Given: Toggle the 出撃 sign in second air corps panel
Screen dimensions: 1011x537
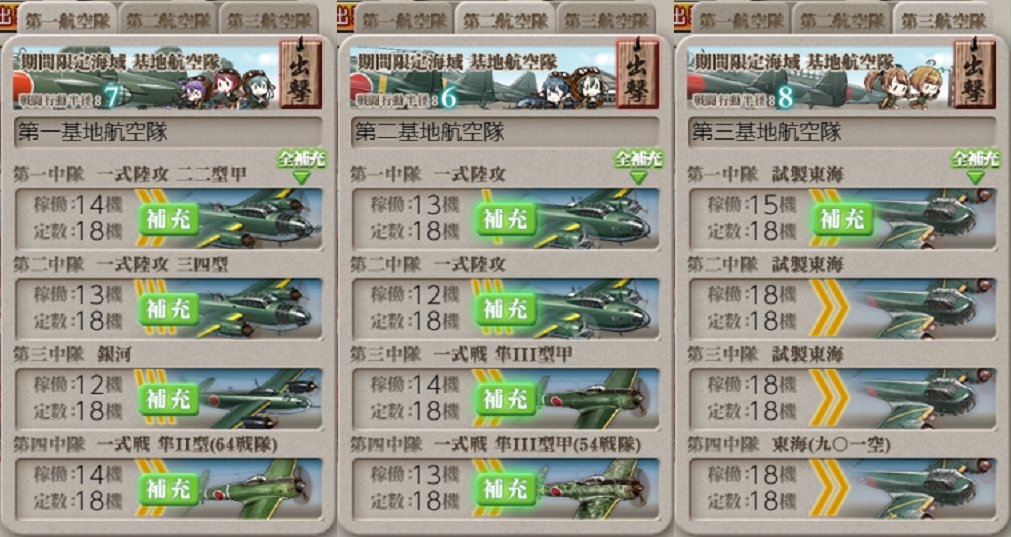Looking at the screenshot, I should (x=638, y=73).
